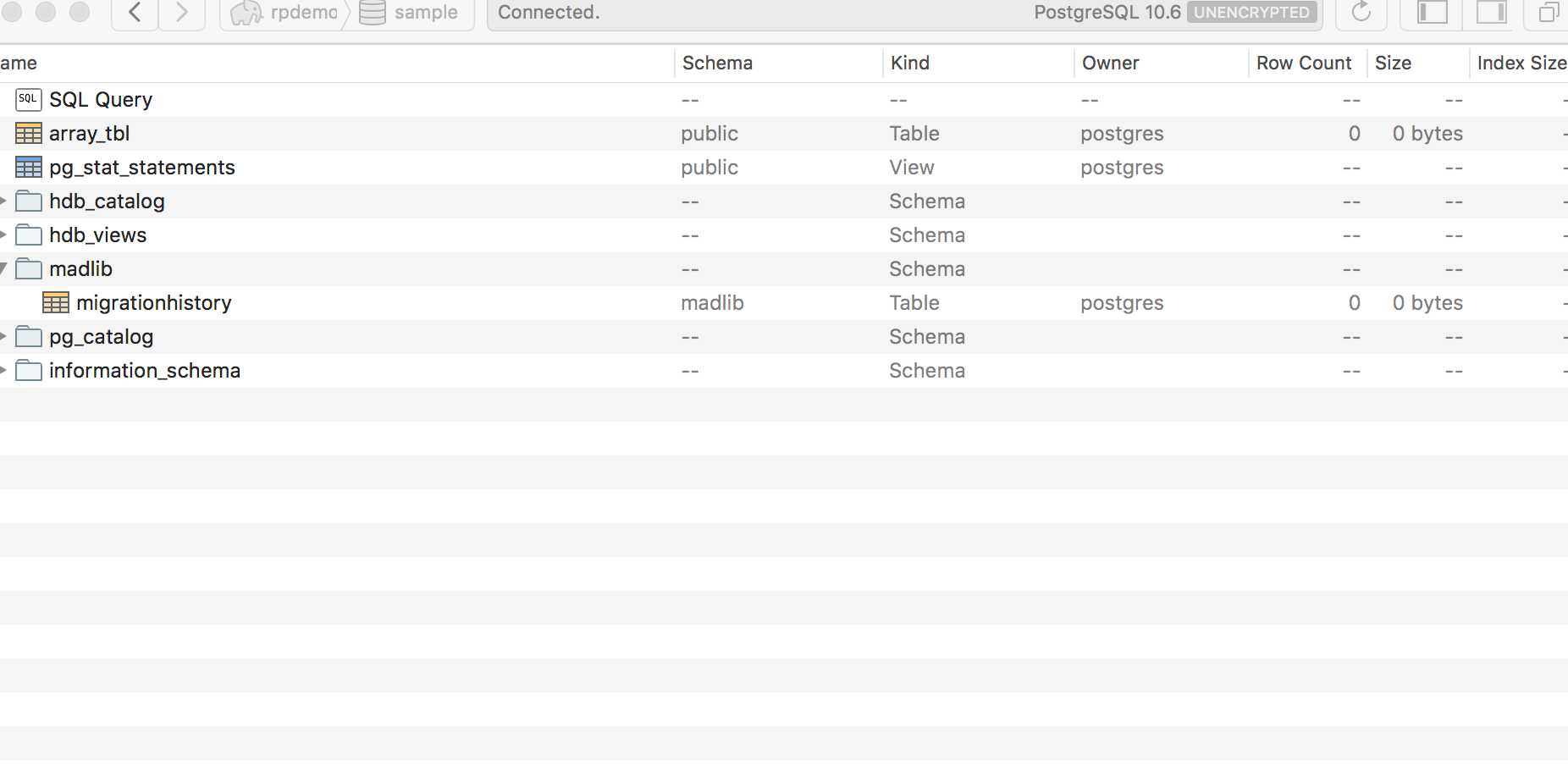Viewport: 1568px width, 784px height.
Task: Select the information_schema row name
Action: click(145, 371)
